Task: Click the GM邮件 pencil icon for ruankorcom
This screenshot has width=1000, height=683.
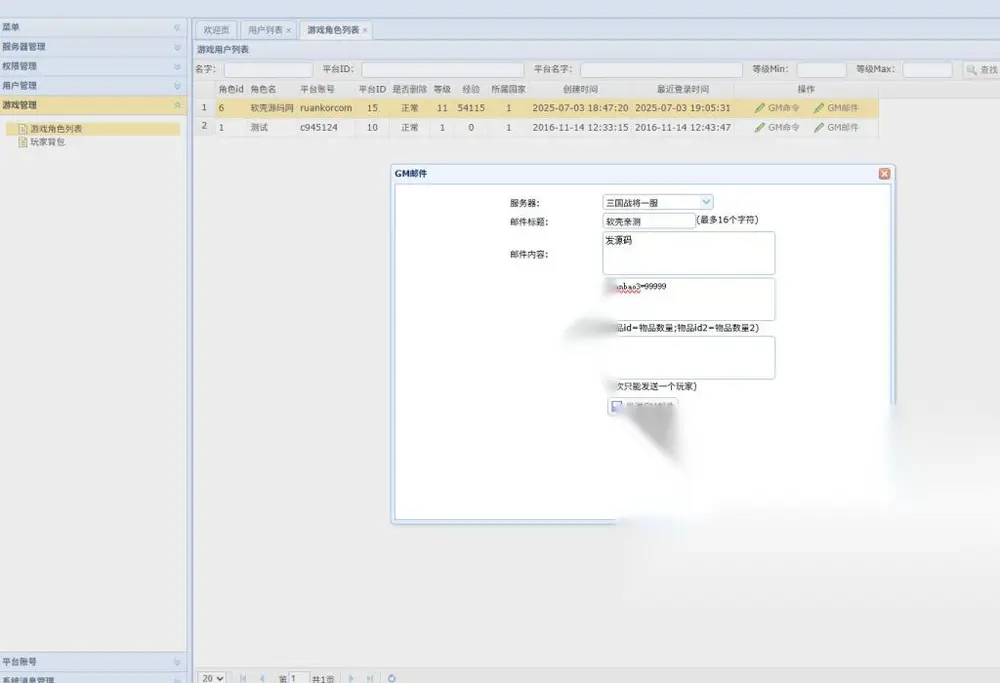Action: click(x=819, y=108)
